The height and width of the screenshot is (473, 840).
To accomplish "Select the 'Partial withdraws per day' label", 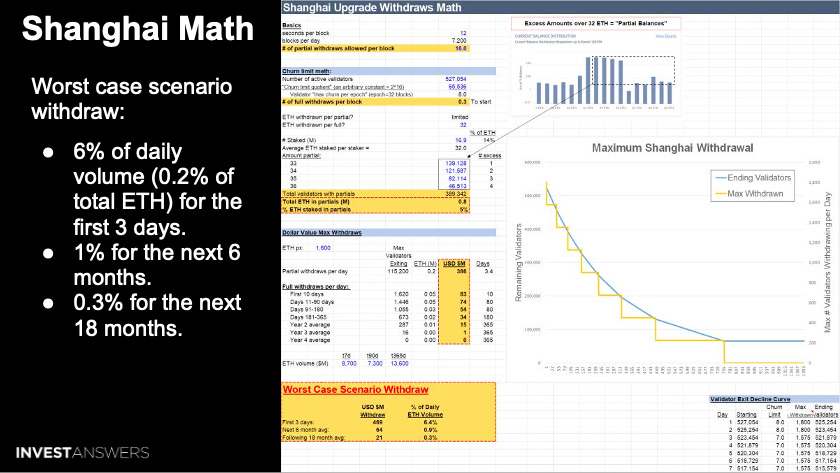I will click(x=315, y=272).
